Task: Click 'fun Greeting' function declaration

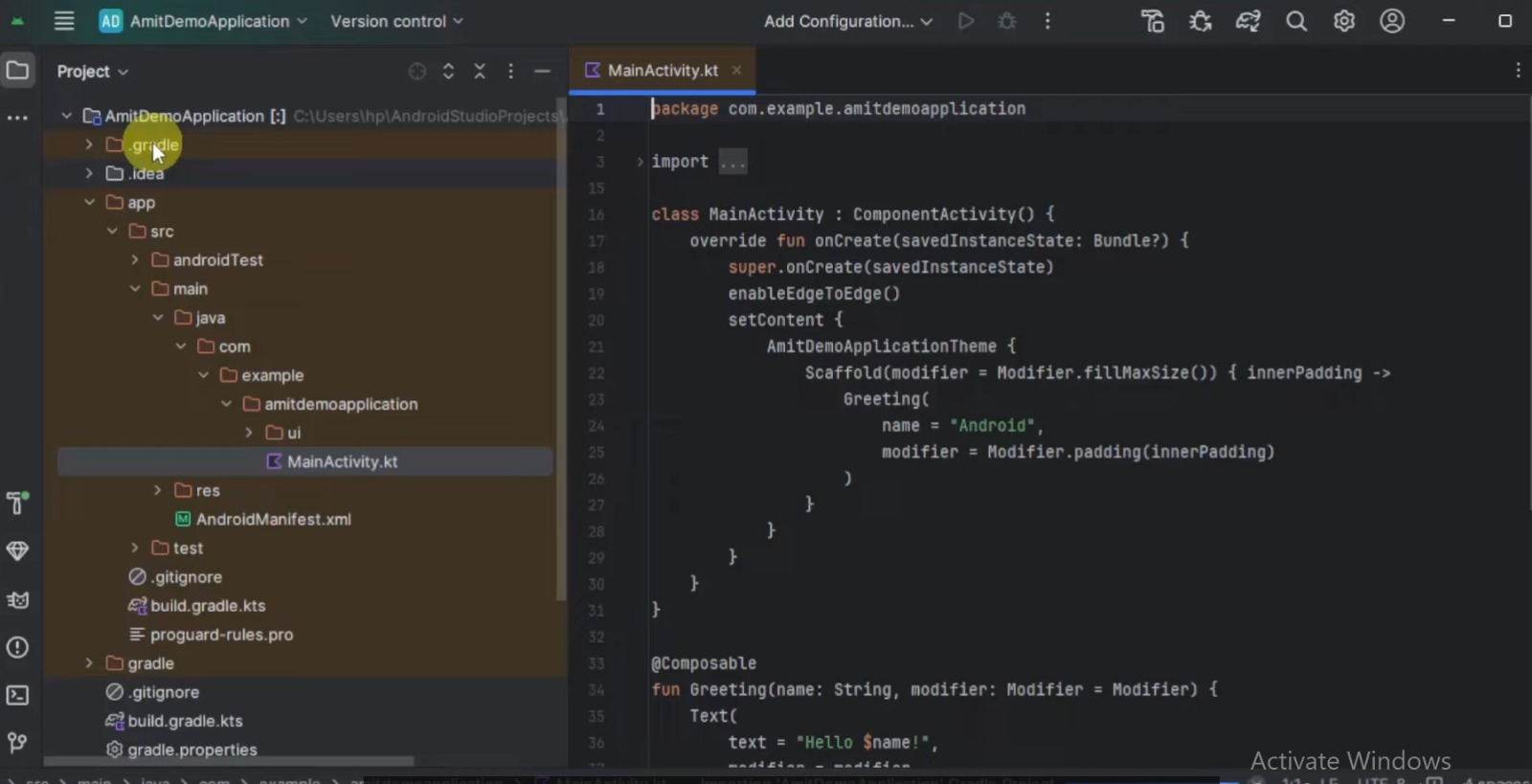Action: [x=718, y=689]
